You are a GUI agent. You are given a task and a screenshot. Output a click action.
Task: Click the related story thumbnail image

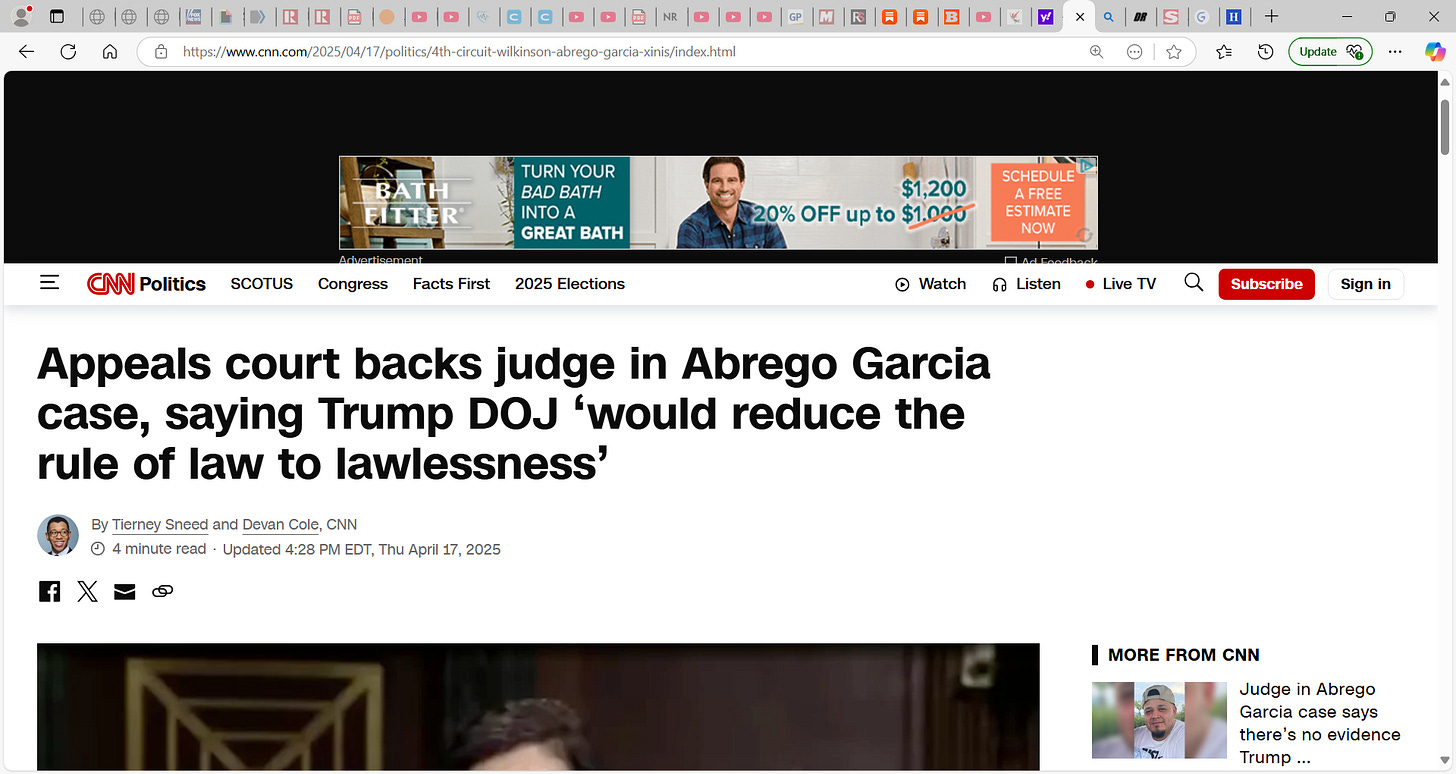click(1159, 720)
